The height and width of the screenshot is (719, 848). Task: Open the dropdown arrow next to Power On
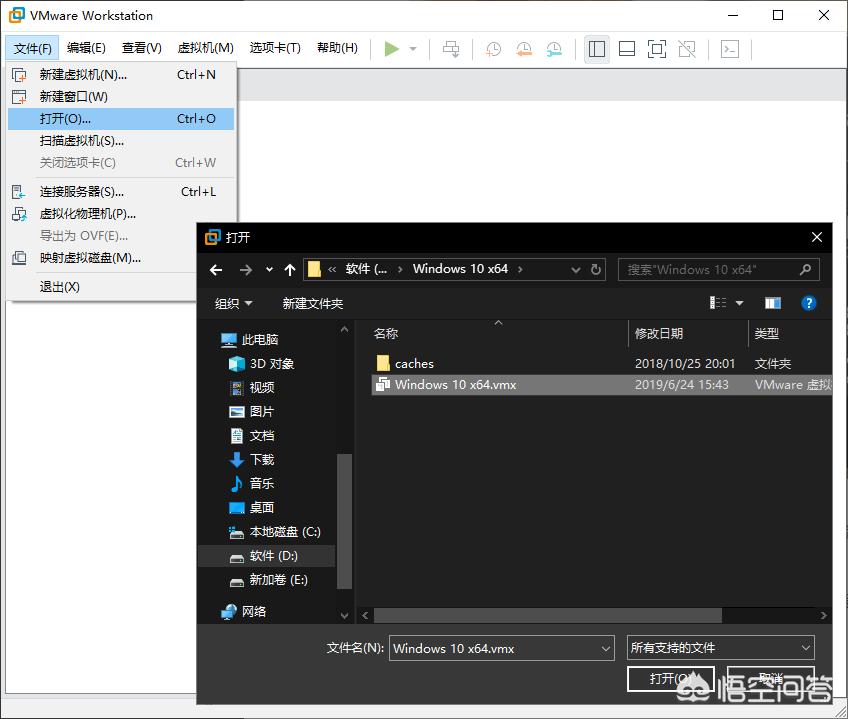coord(413,49)
